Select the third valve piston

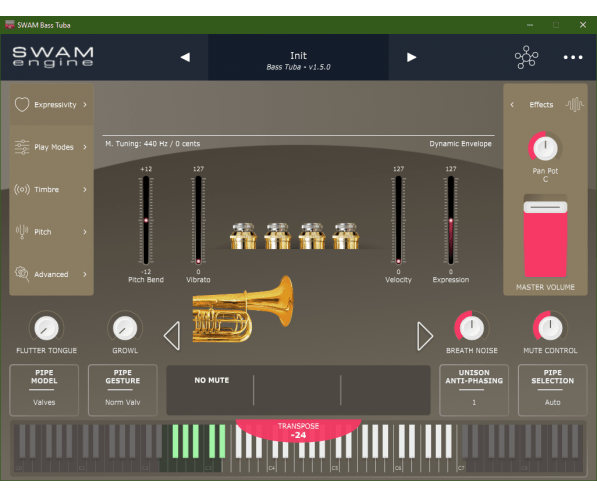tap(312, 236)
